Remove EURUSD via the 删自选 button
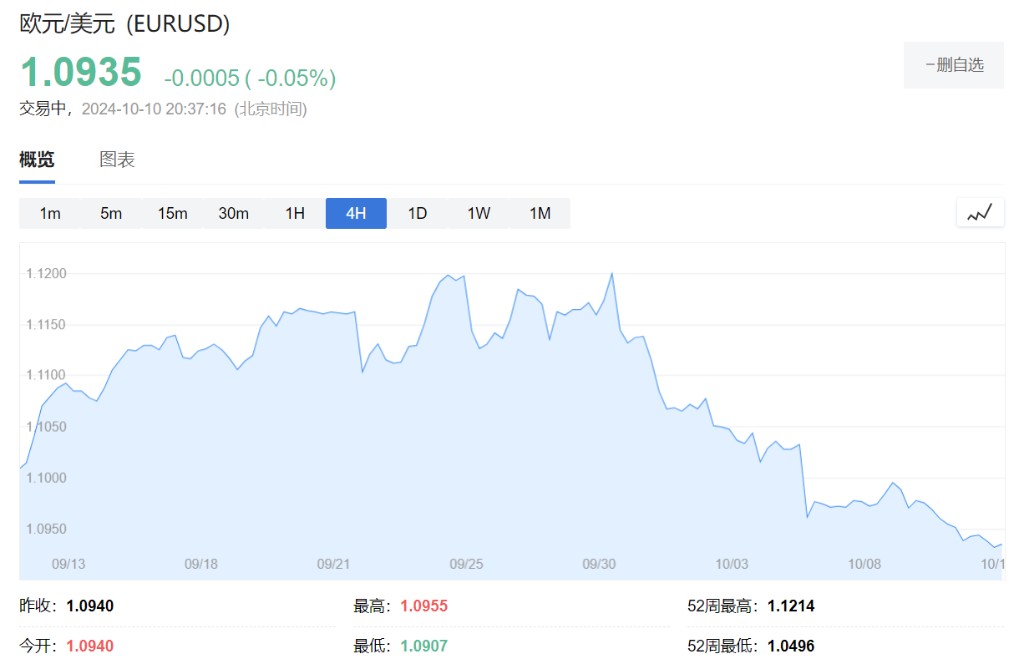 click(954, 65)
